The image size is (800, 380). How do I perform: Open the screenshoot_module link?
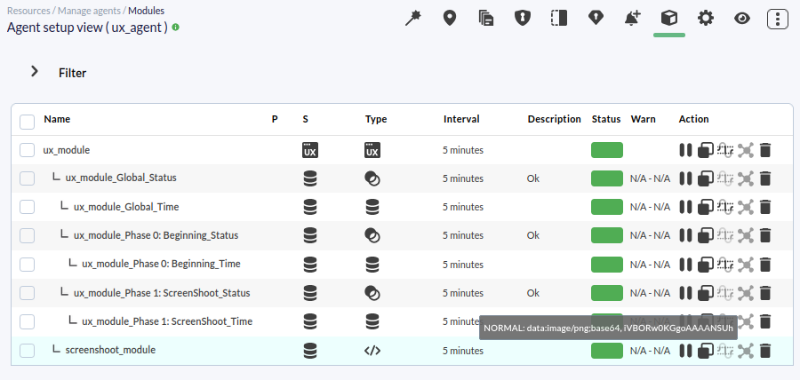[111, 350]
